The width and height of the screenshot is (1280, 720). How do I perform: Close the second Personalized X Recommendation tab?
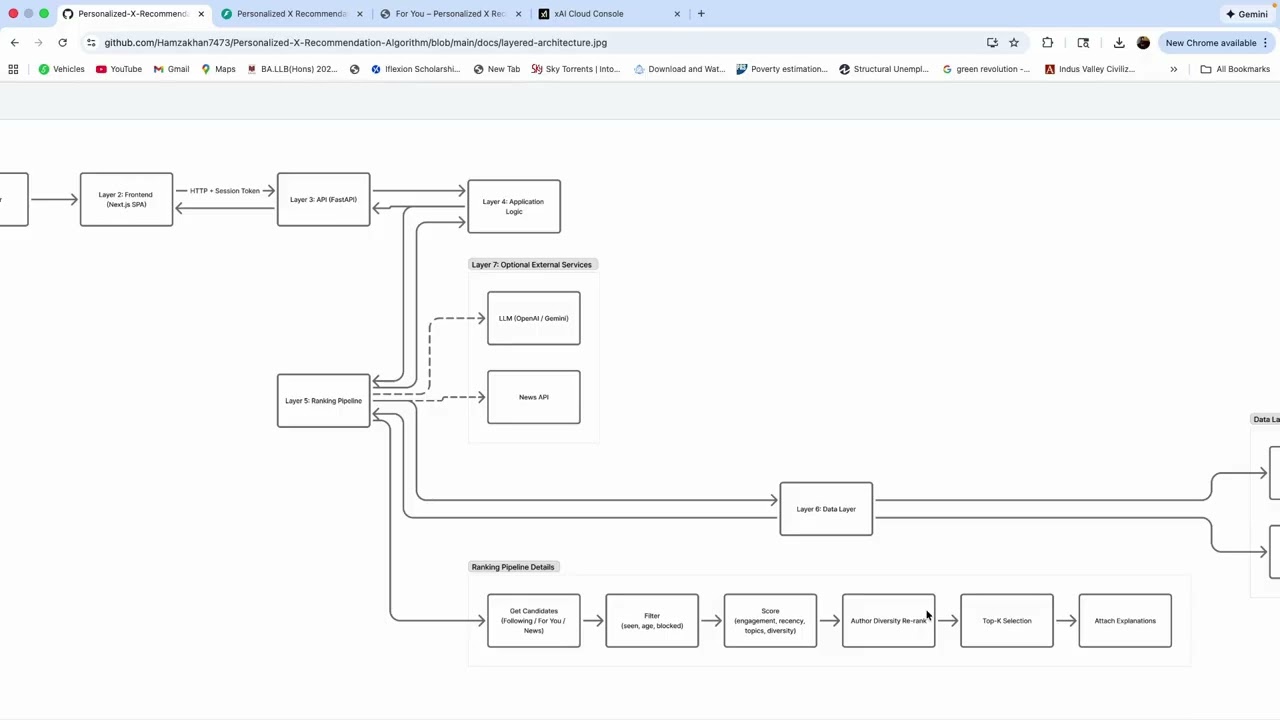pyautogui.click(x=360, y=14)
